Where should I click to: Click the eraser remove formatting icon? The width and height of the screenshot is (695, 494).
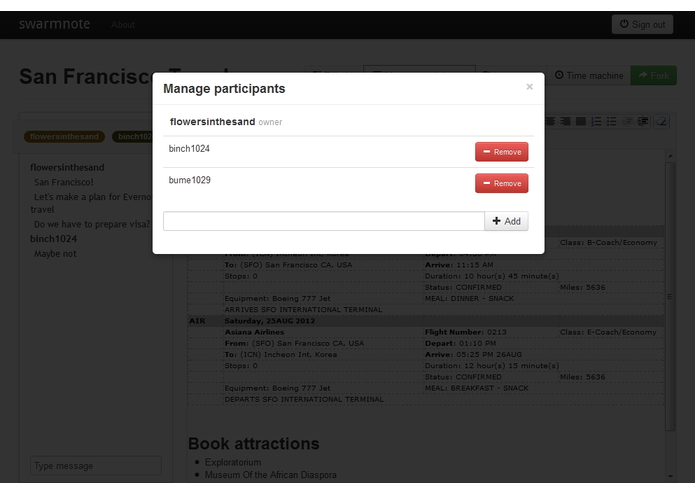coord(661,121)
